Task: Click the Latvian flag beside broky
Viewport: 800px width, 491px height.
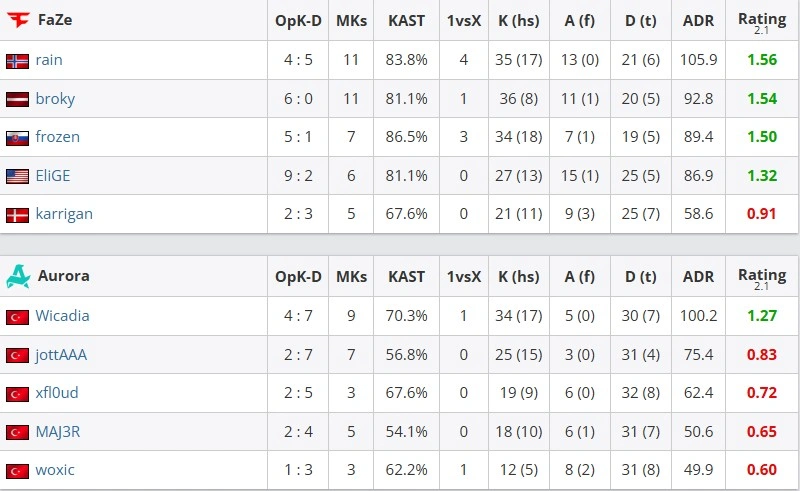Action: coord(17,100)
